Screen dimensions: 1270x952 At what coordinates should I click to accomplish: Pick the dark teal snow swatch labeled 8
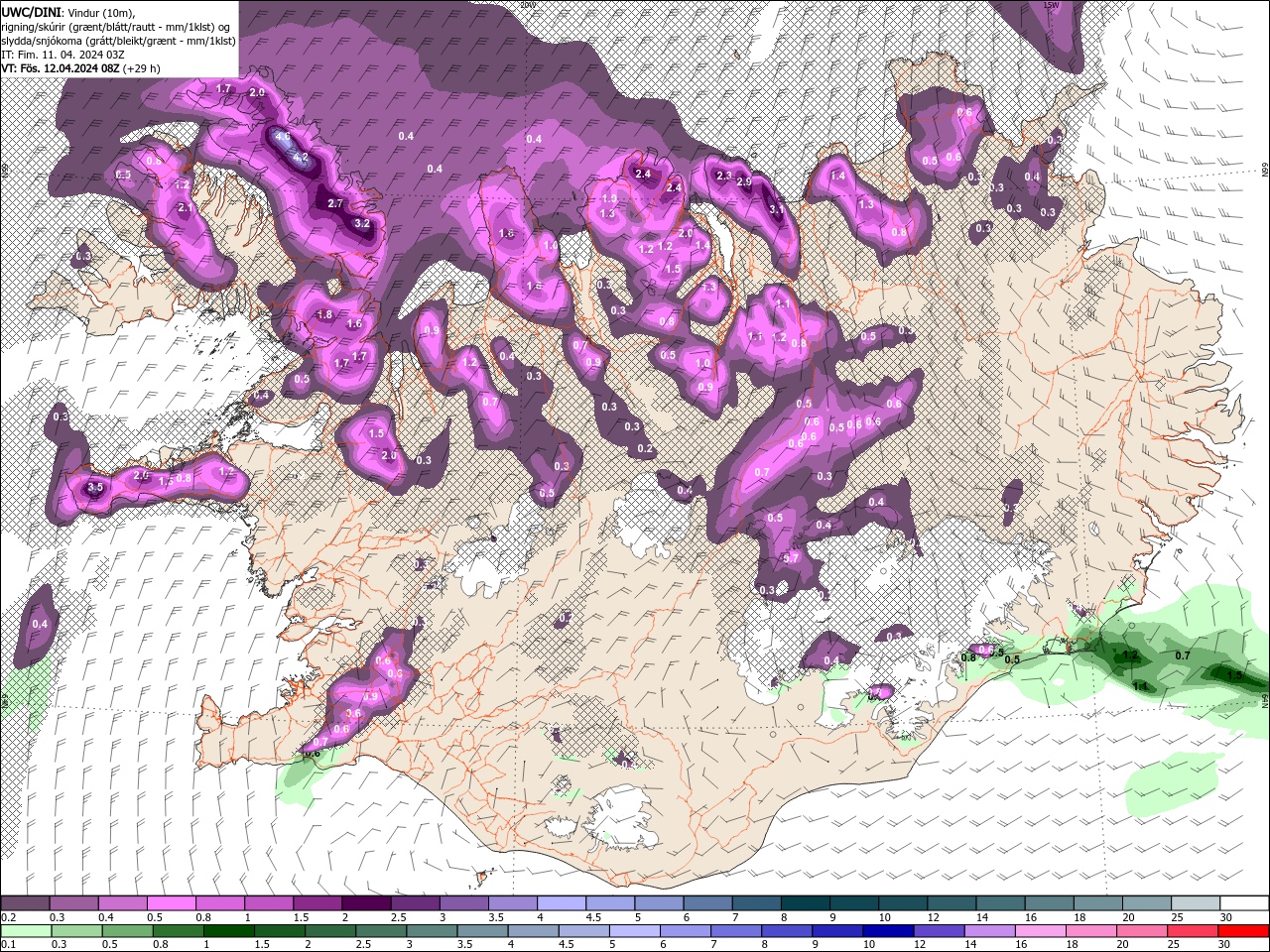[x=805, y=903]
